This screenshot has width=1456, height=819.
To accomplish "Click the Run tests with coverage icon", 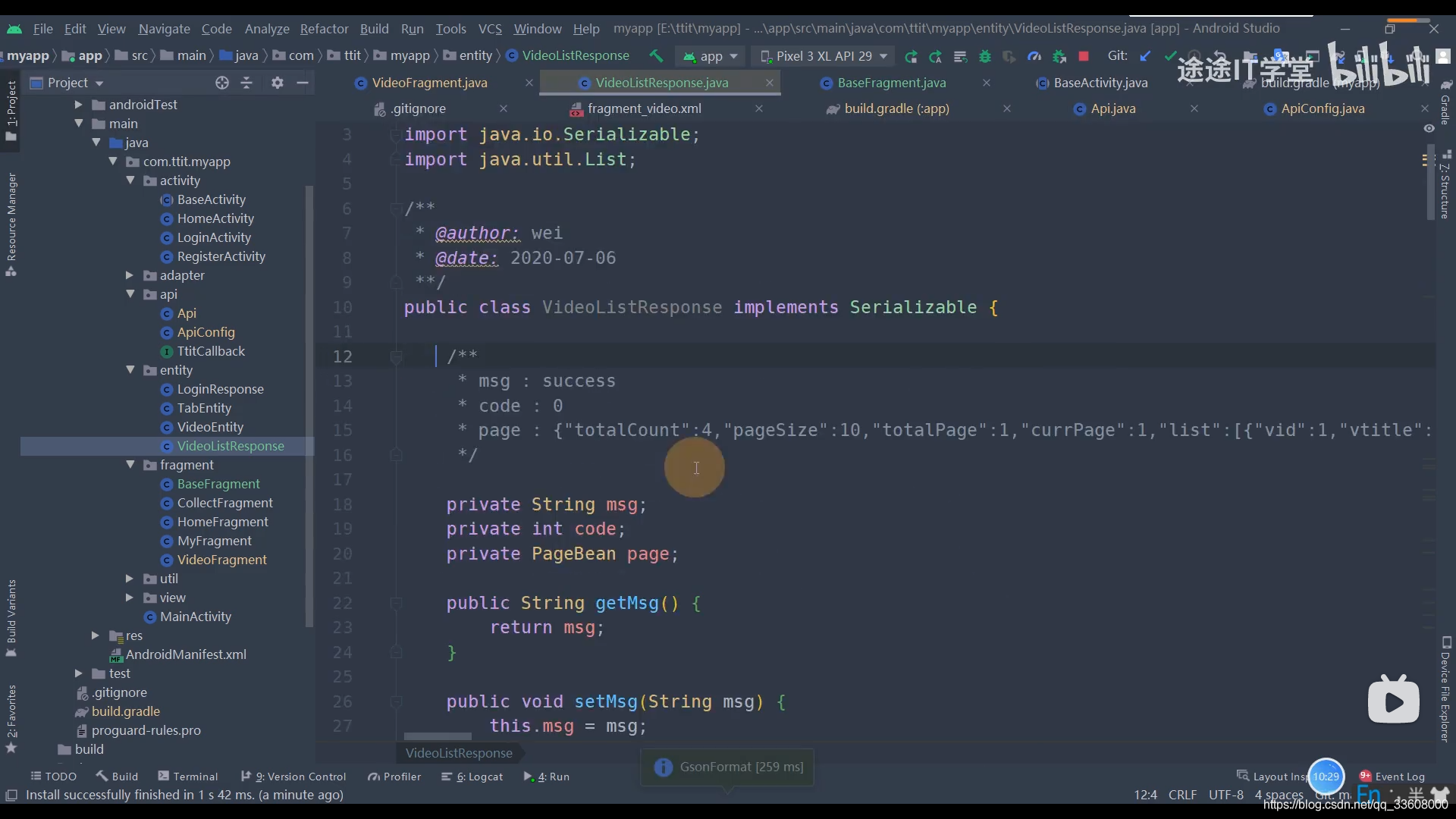I will pos(1009,56).
